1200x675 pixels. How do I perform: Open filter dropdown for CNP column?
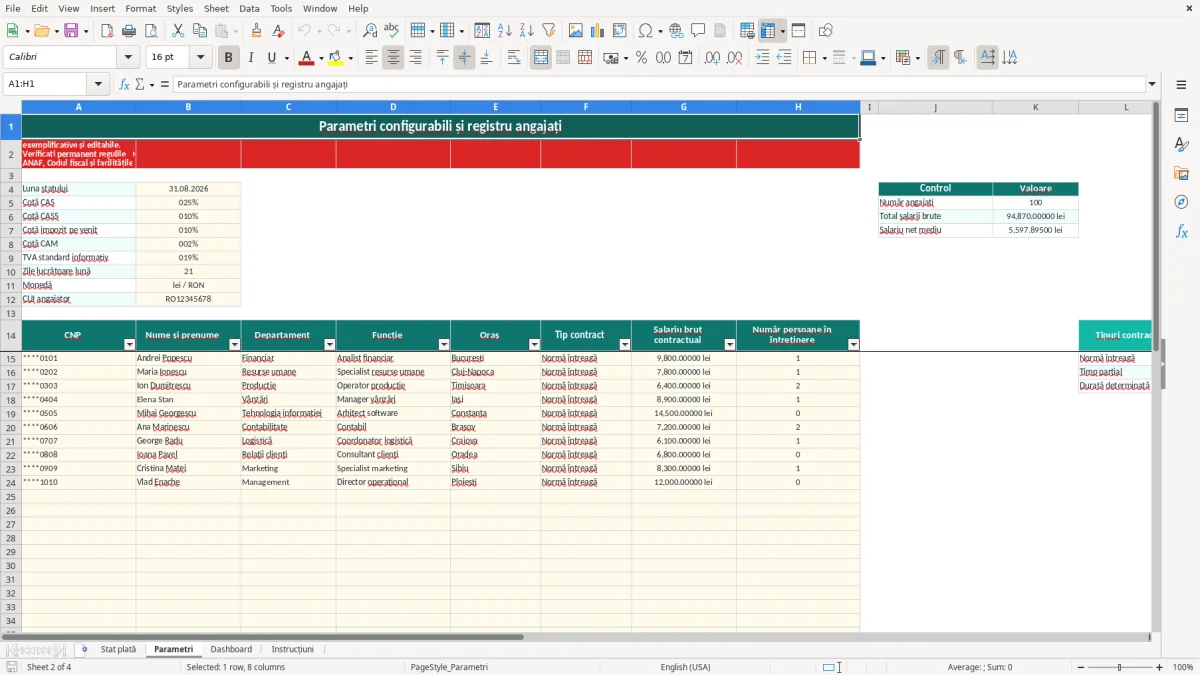click(129, 344)
